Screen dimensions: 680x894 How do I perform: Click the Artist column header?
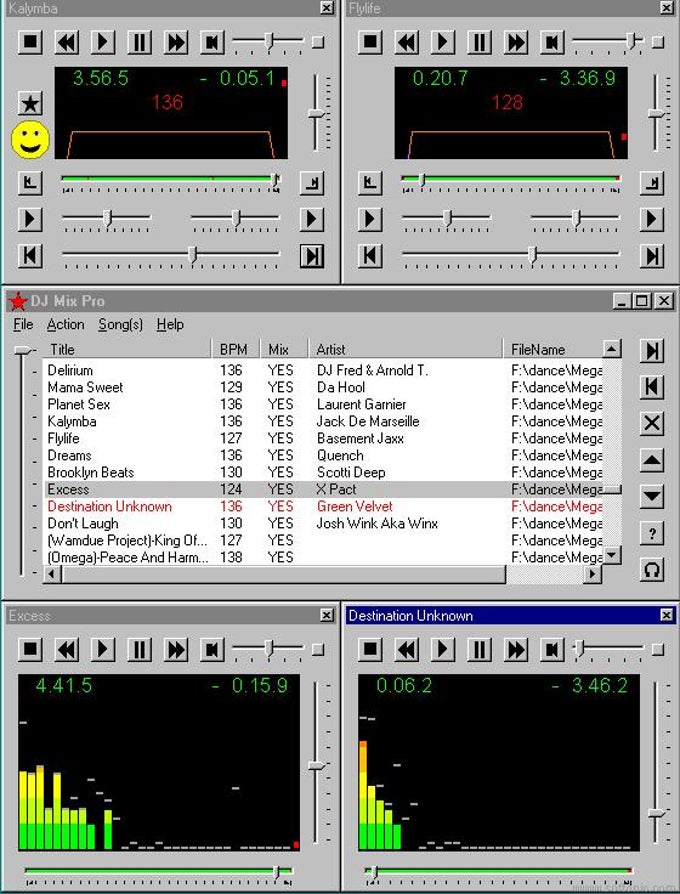[405, 350]
